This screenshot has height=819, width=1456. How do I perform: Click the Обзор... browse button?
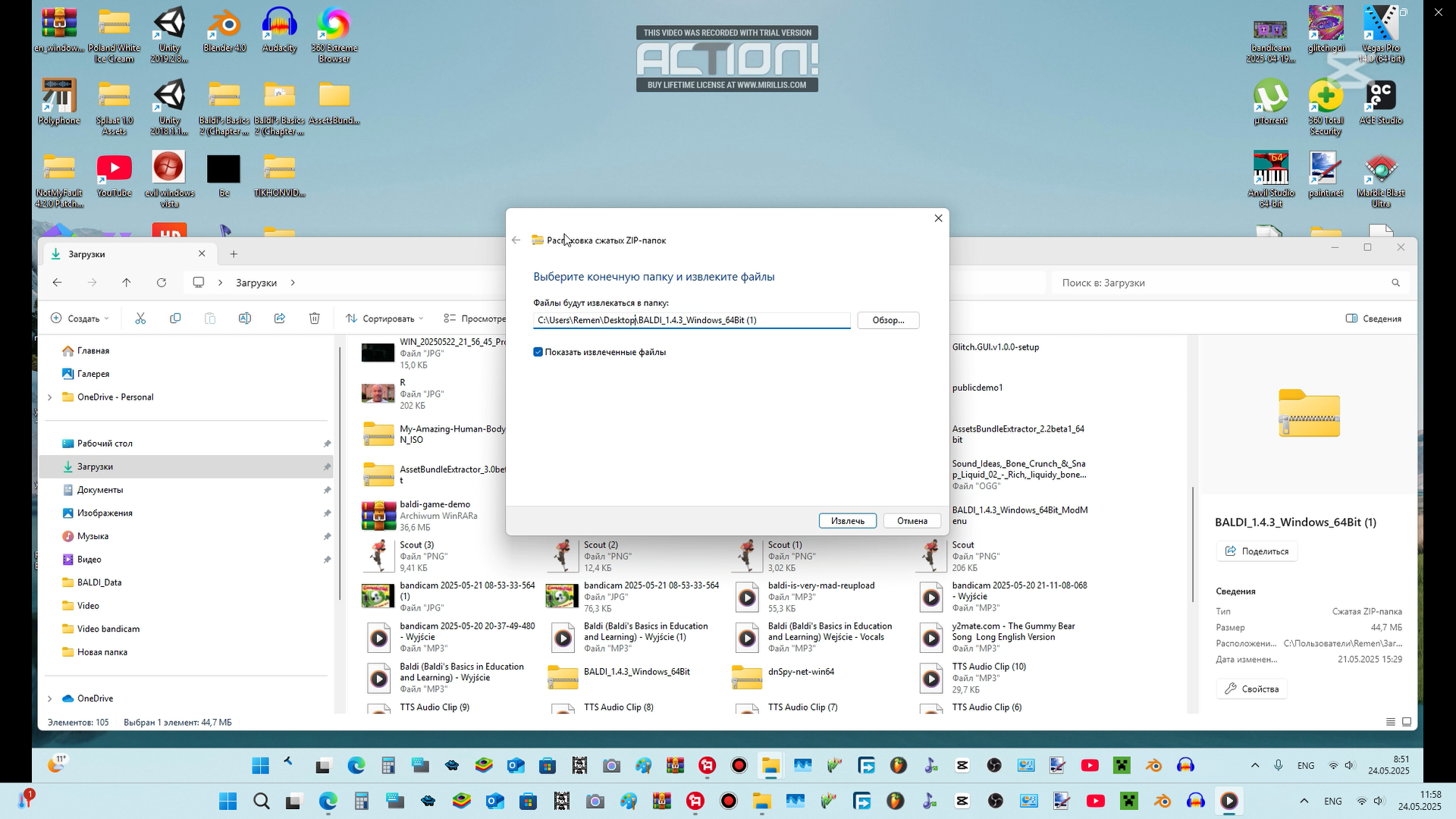tap(888, 320)
